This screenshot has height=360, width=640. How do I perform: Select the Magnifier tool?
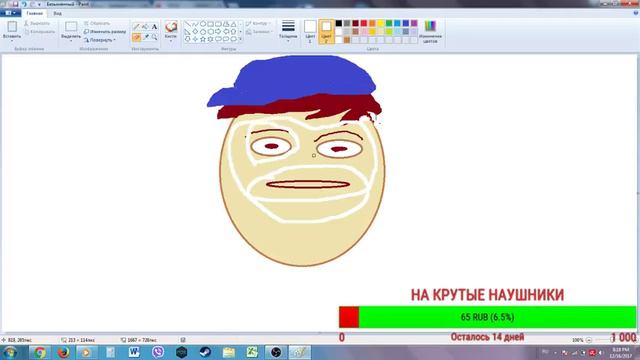(x=154, y=37)
